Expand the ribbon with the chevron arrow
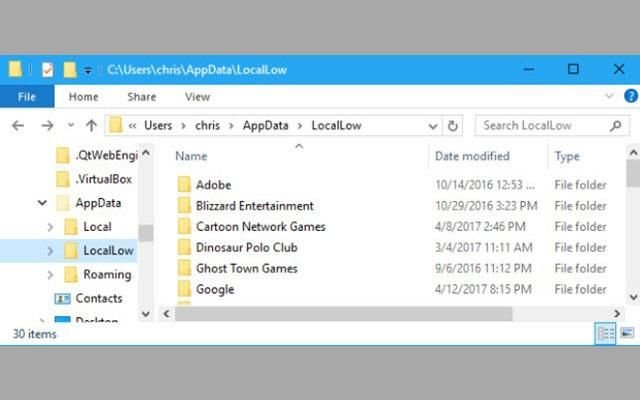640x400 pixels. (x=609, y=96)
